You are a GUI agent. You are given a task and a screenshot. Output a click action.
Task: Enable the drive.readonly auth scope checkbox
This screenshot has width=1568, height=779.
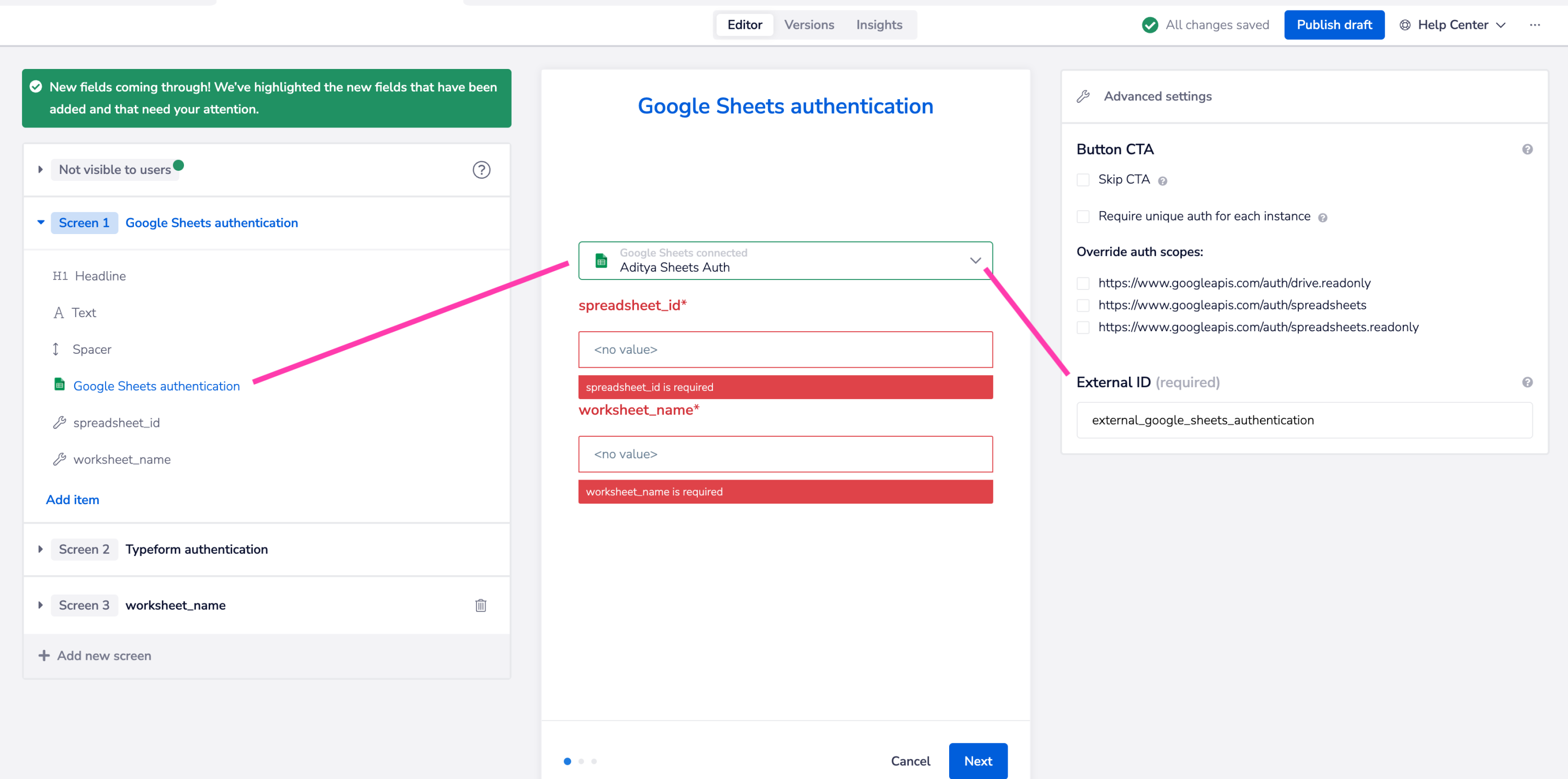tap(1082, 283)
